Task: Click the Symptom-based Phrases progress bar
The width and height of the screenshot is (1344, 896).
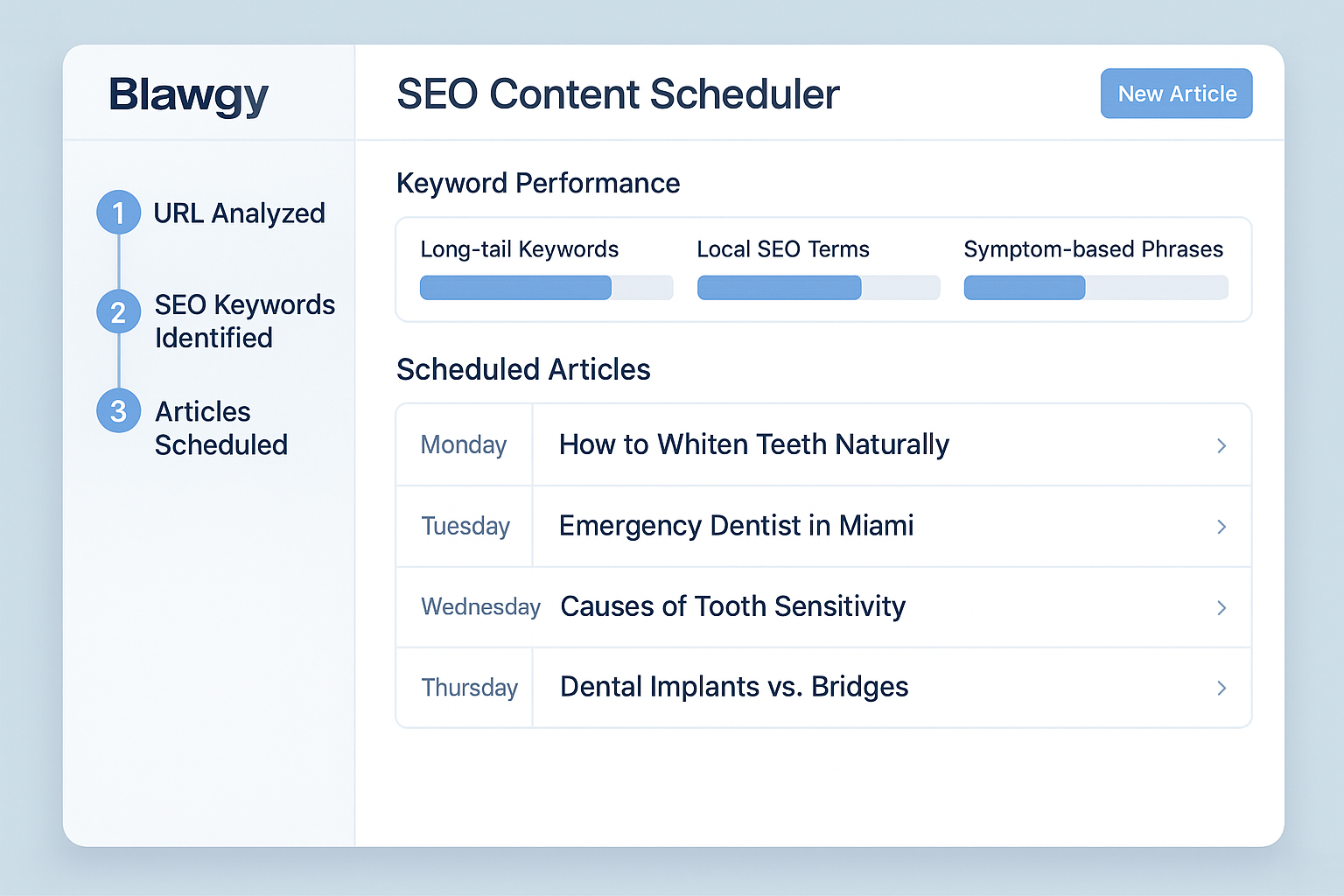Action: point(1096,288)
